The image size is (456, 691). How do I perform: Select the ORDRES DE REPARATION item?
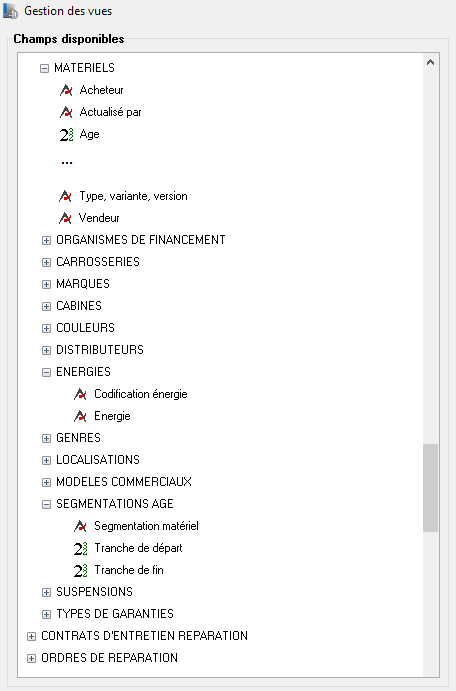tap(109, 658)
